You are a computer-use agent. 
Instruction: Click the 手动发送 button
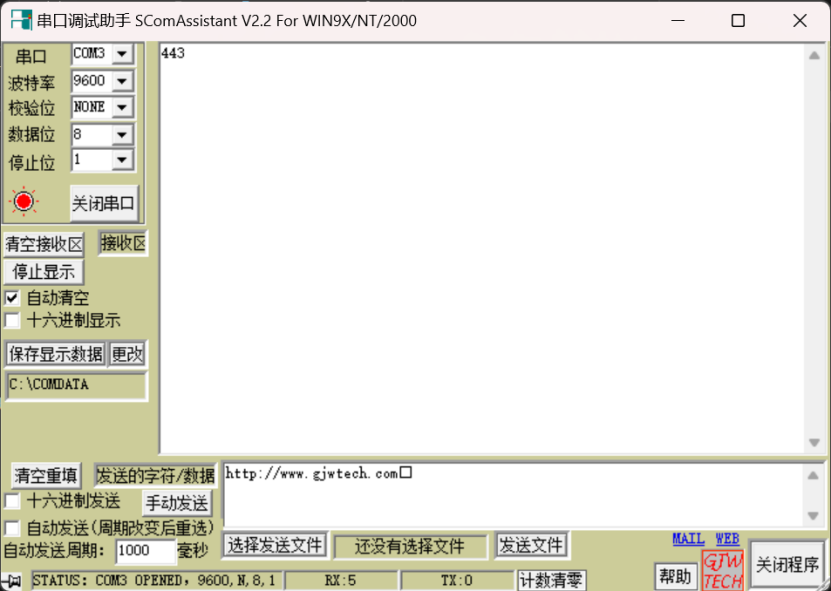(177, 503)
